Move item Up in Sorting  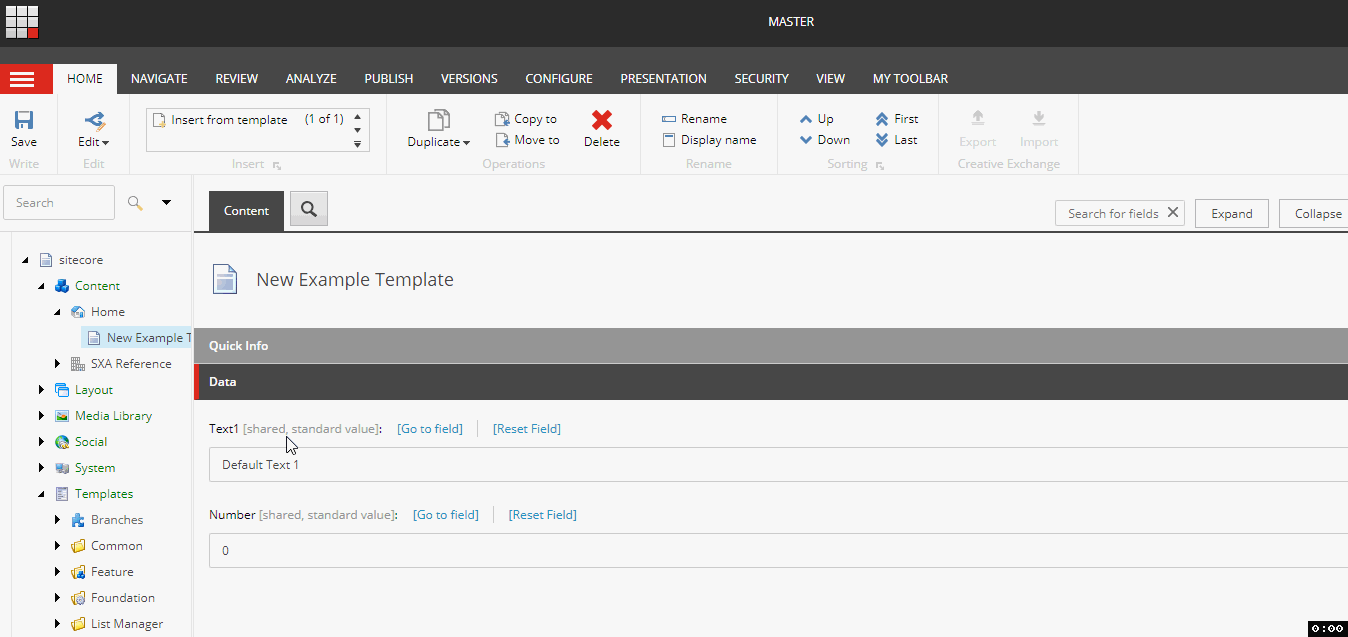click(x=816, y=119)
